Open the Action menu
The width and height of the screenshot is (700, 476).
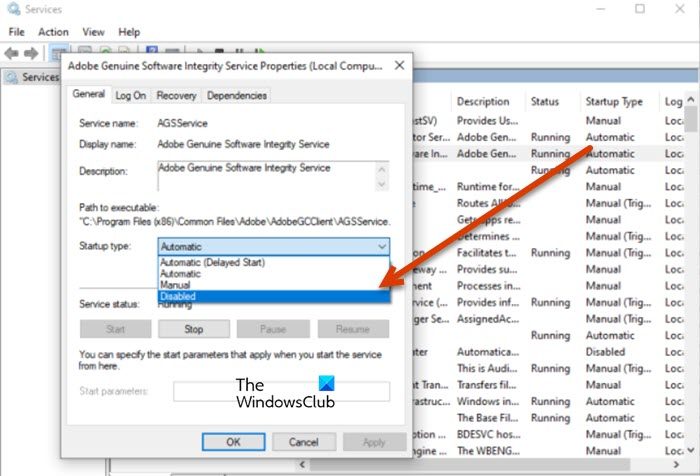tap(54, 32)
